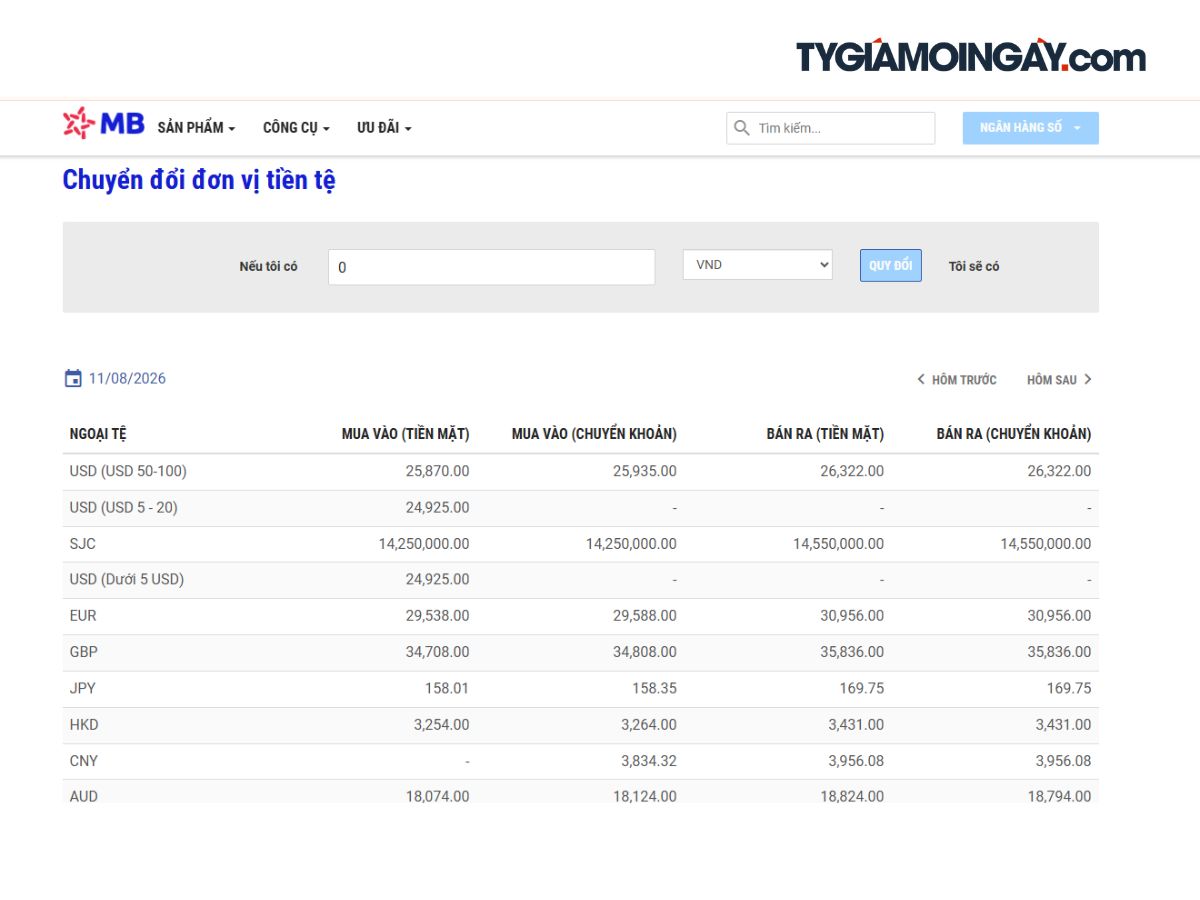Select the EUR row label
This screenshot has width=1200, height=900.
[83, 615]
